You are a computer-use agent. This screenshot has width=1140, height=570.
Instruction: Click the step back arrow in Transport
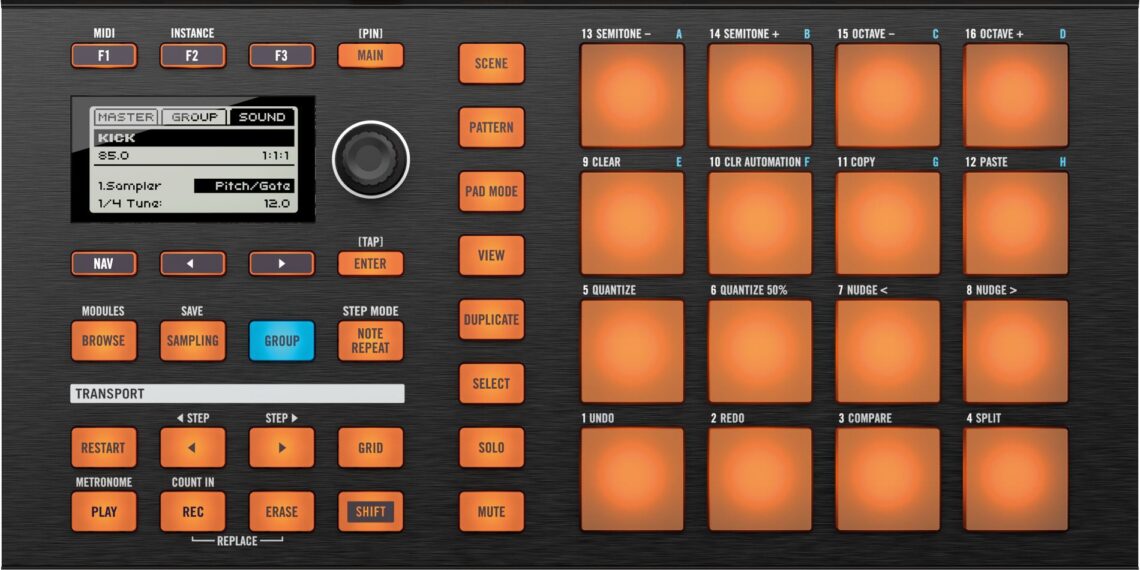192,448
